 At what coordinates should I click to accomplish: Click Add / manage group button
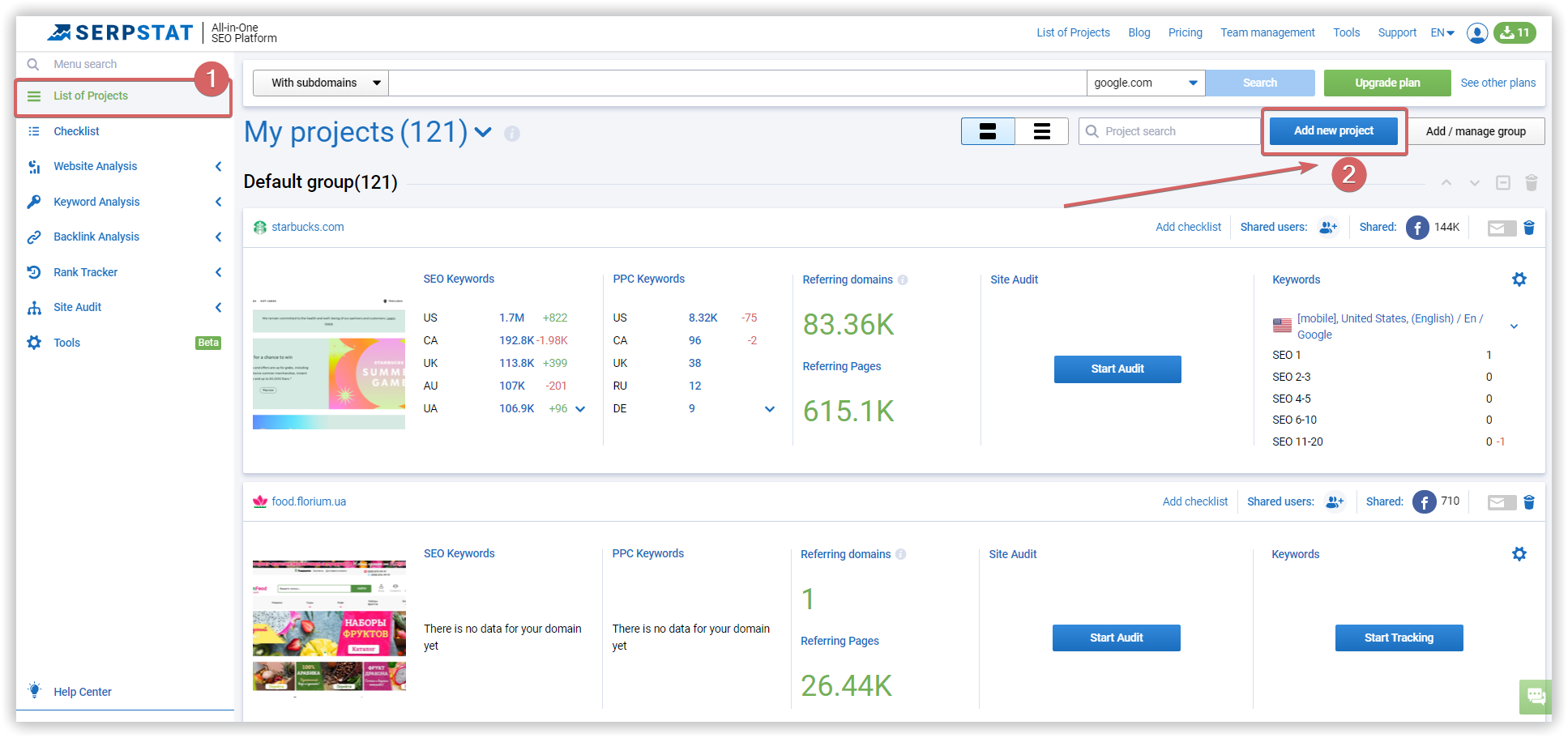tap(1476, 131)
